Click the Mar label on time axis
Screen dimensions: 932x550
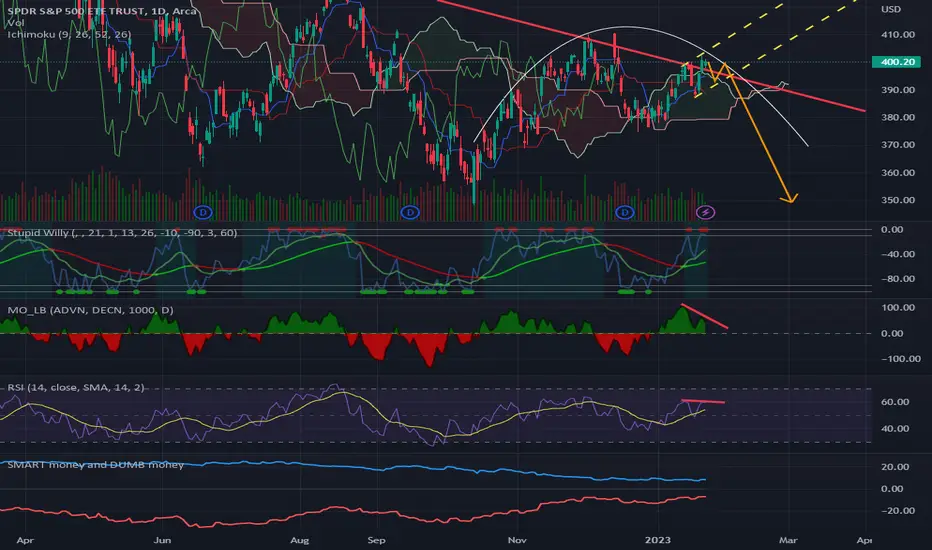pos(788,540)
